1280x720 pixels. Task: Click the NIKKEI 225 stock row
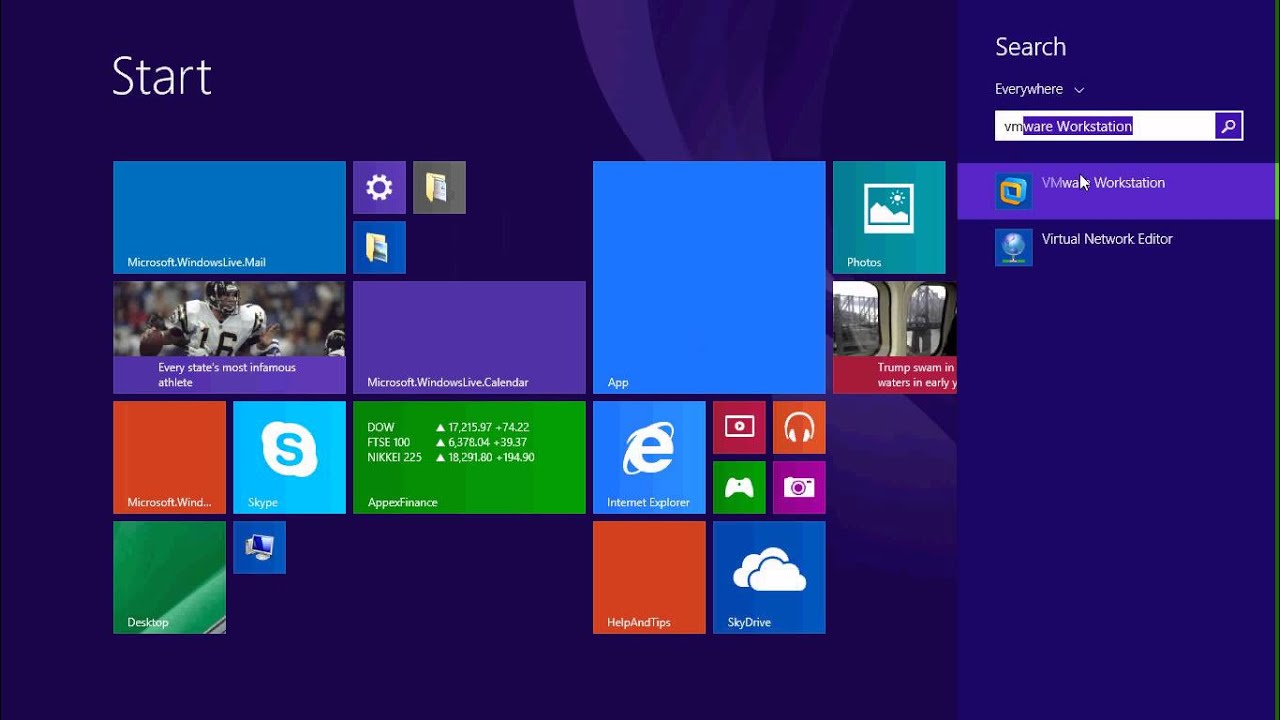point(451,457)
